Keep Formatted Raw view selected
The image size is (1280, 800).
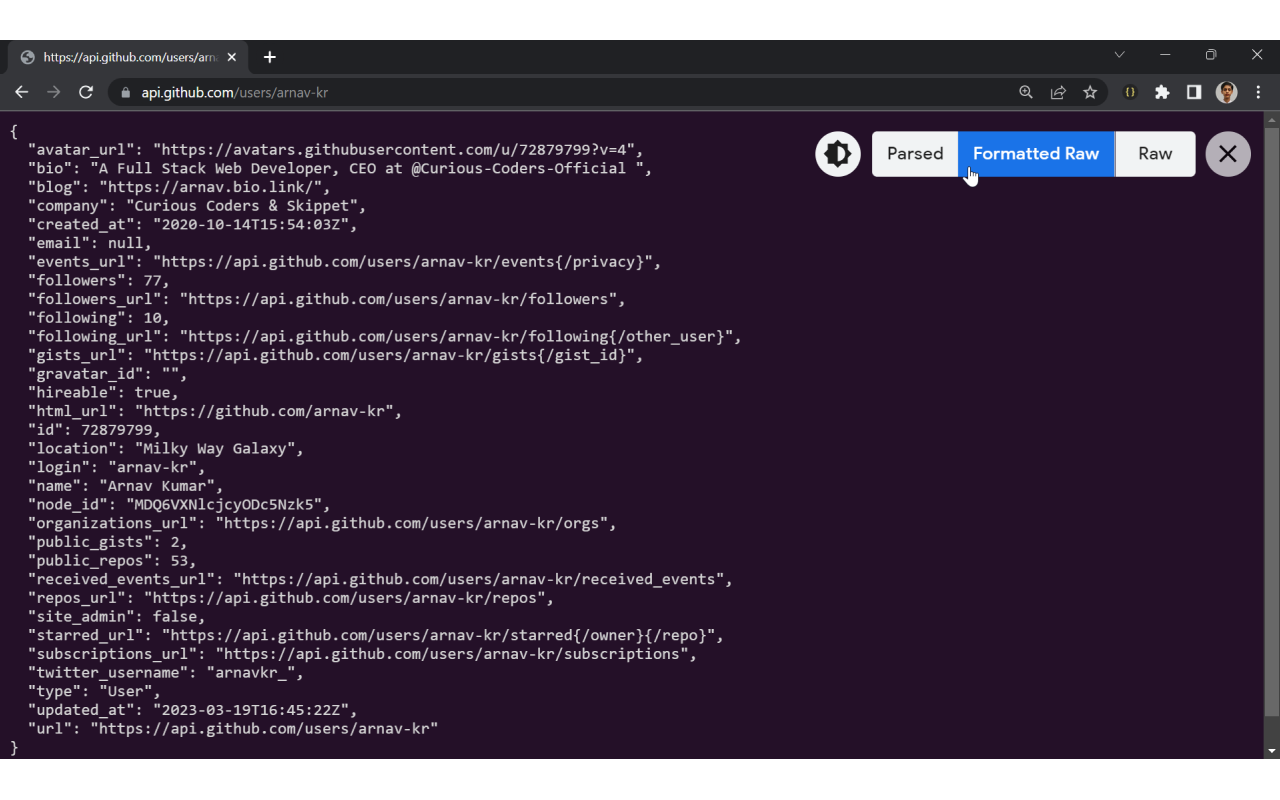[1035, 154]
